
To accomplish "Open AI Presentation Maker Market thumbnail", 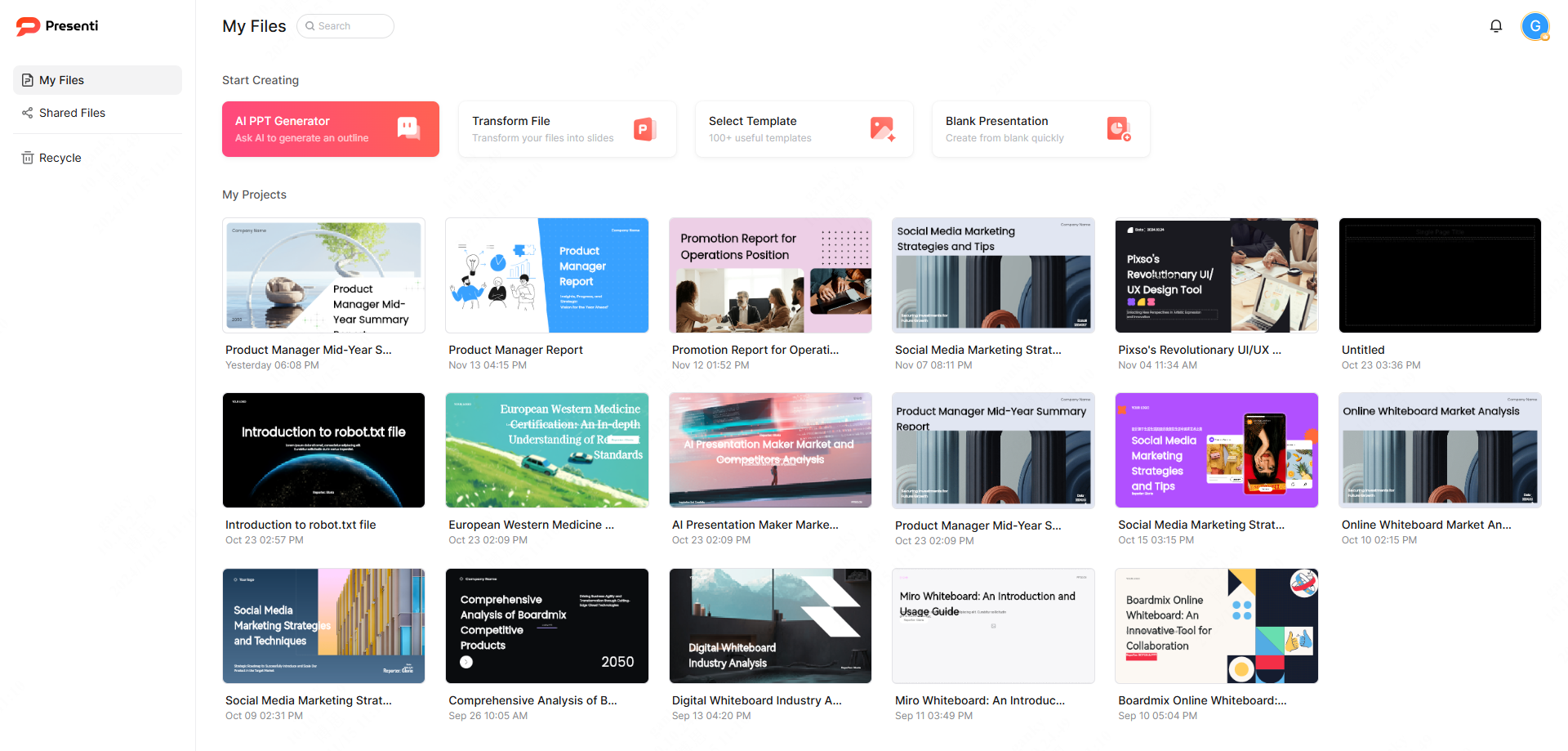I will coord(770,450).
